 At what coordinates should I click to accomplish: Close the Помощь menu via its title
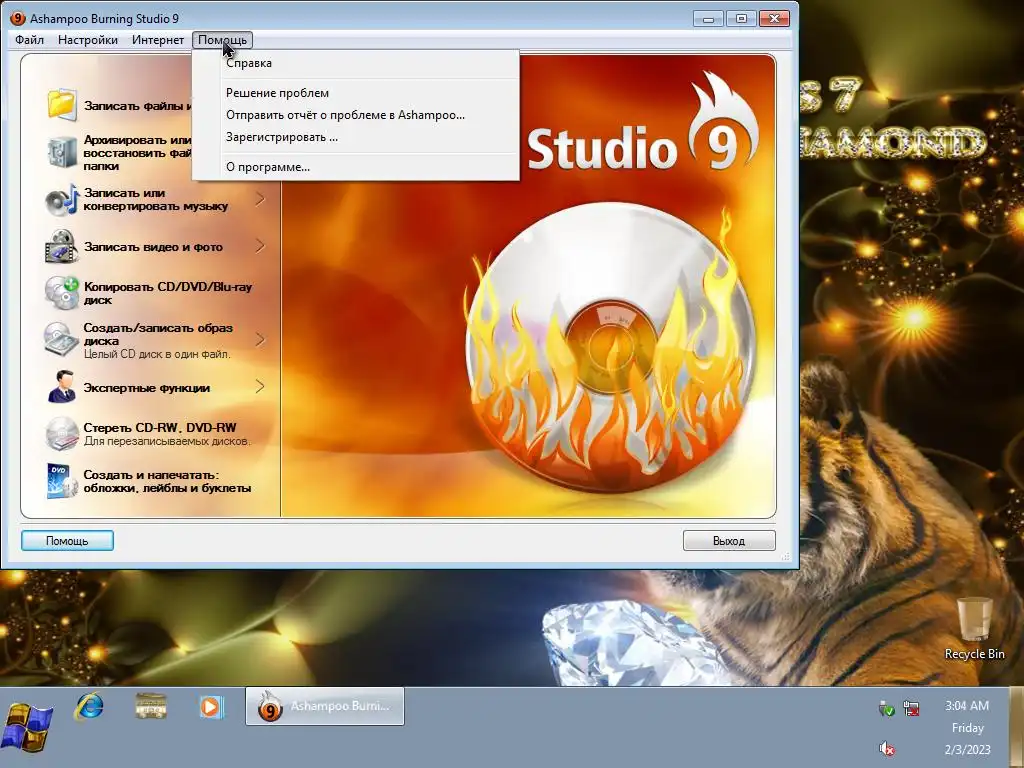pos(222,40)
